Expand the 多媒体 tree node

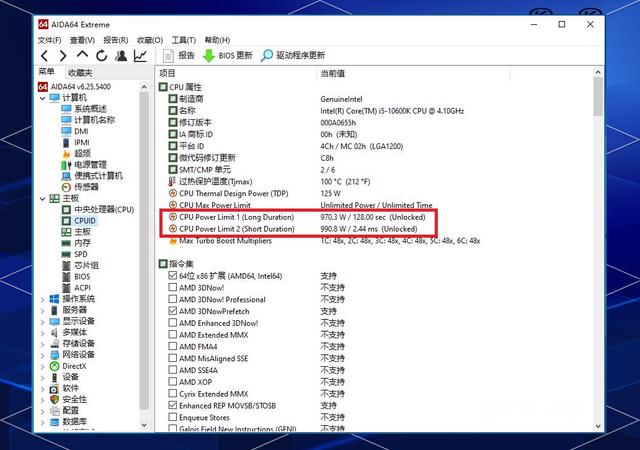coord(42,333)
